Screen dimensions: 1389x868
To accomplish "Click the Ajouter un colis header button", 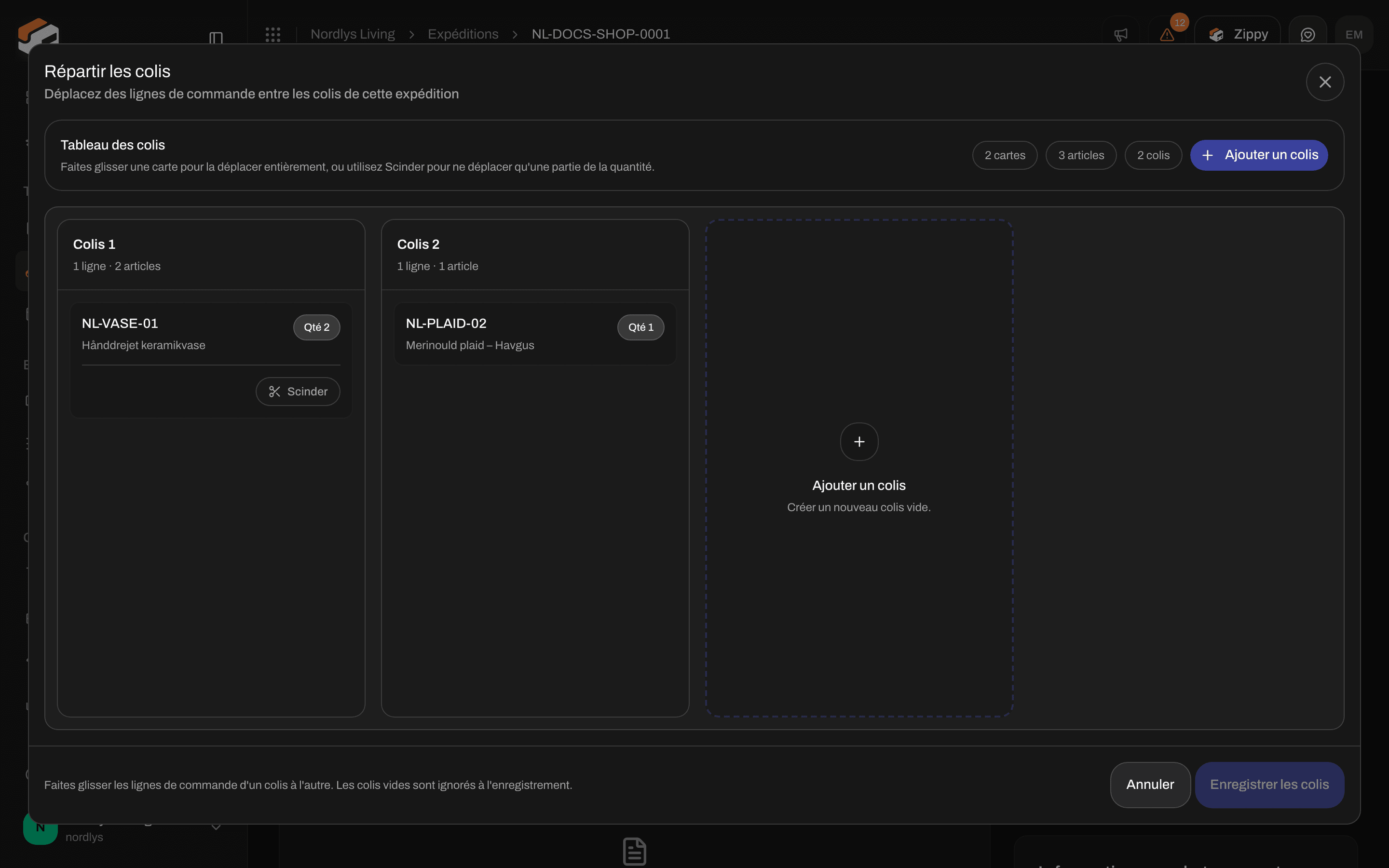I will tap(1259, 155).
